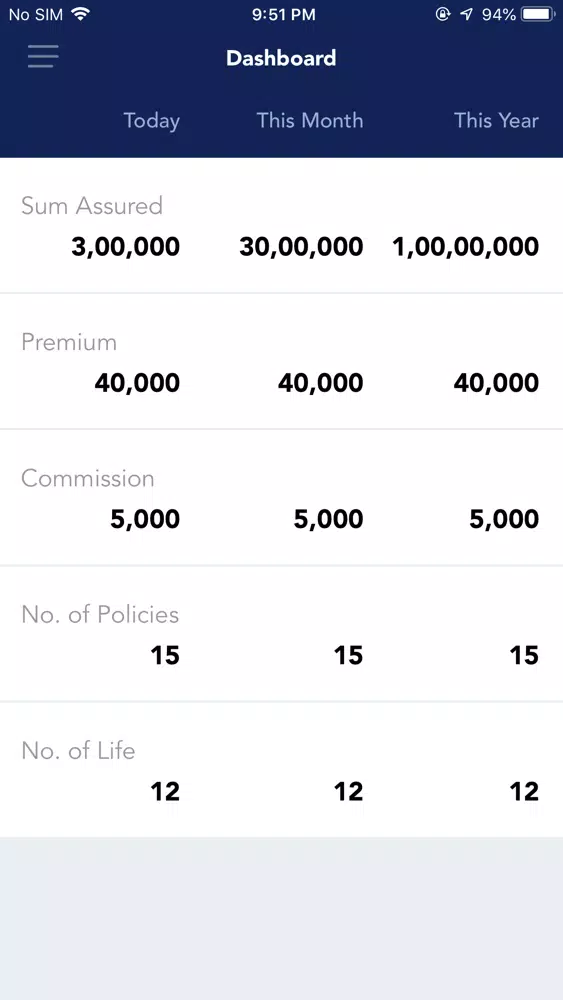Tap this year's Commission value 5,000
Viewport: 563px width, 1000px height.
[504, 519]
